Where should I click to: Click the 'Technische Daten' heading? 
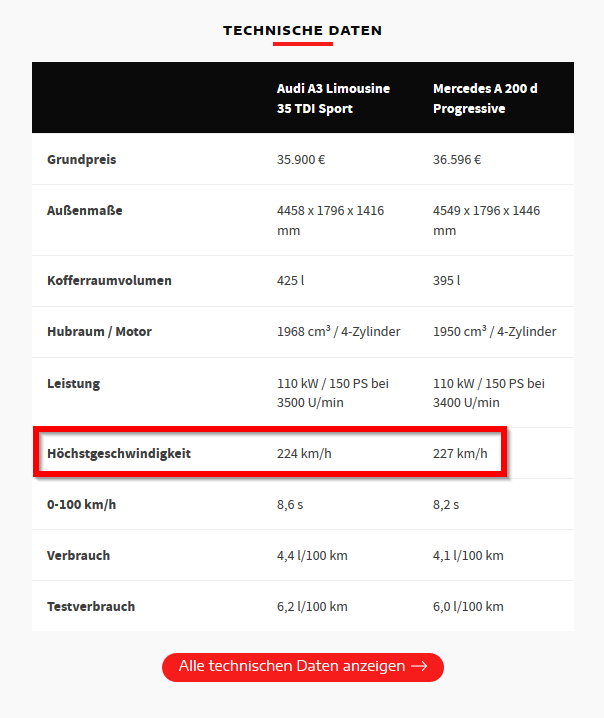tap(302, 31)
